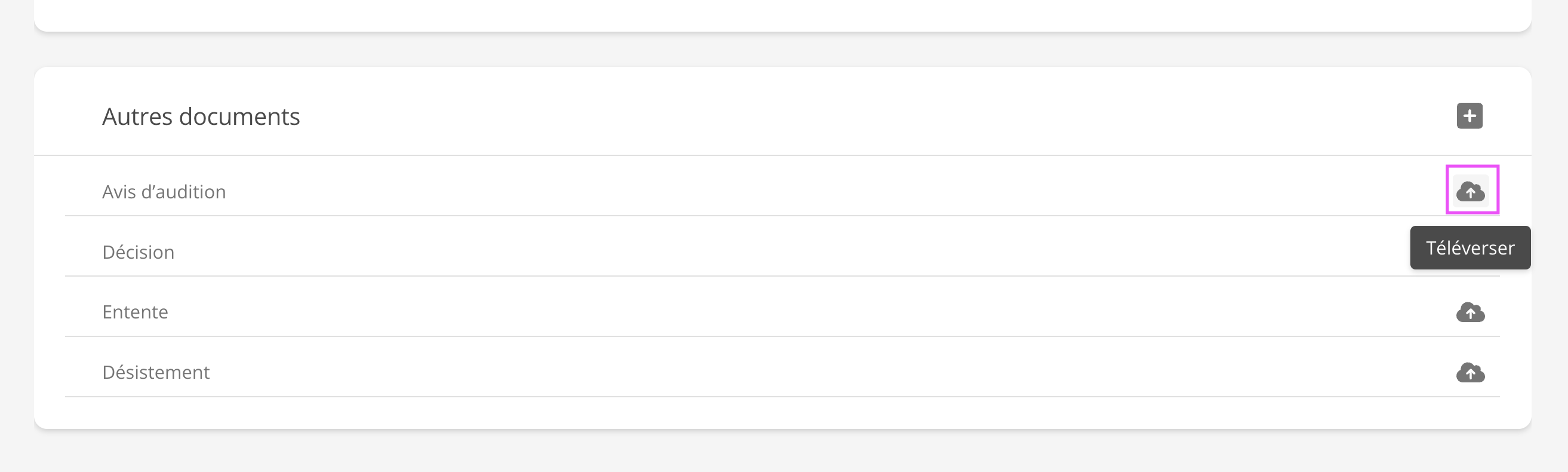This screenshot has width=1568, height=472.
Task: Open the Décision document row
Action: 730,252
